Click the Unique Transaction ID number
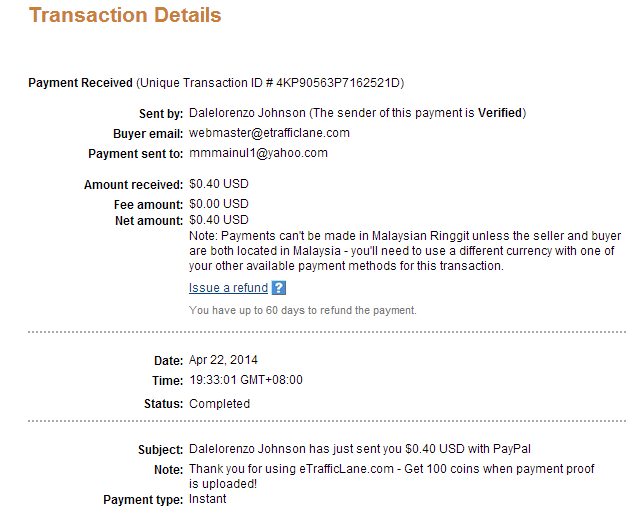 tap(338, 83)
